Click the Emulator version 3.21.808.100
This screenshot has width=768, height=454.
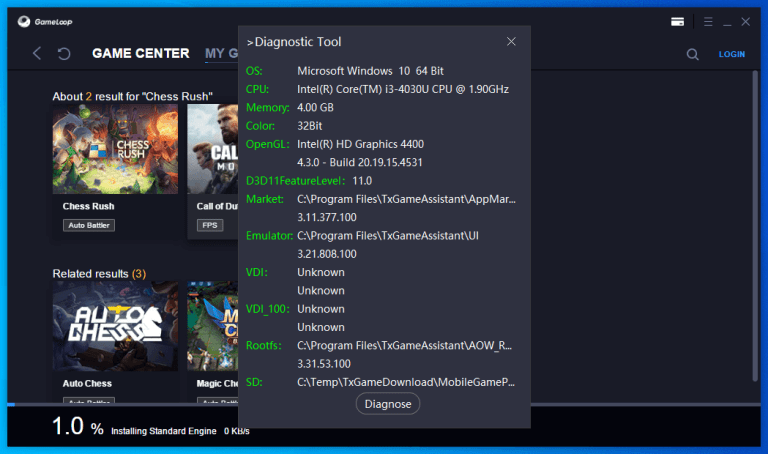327,254
